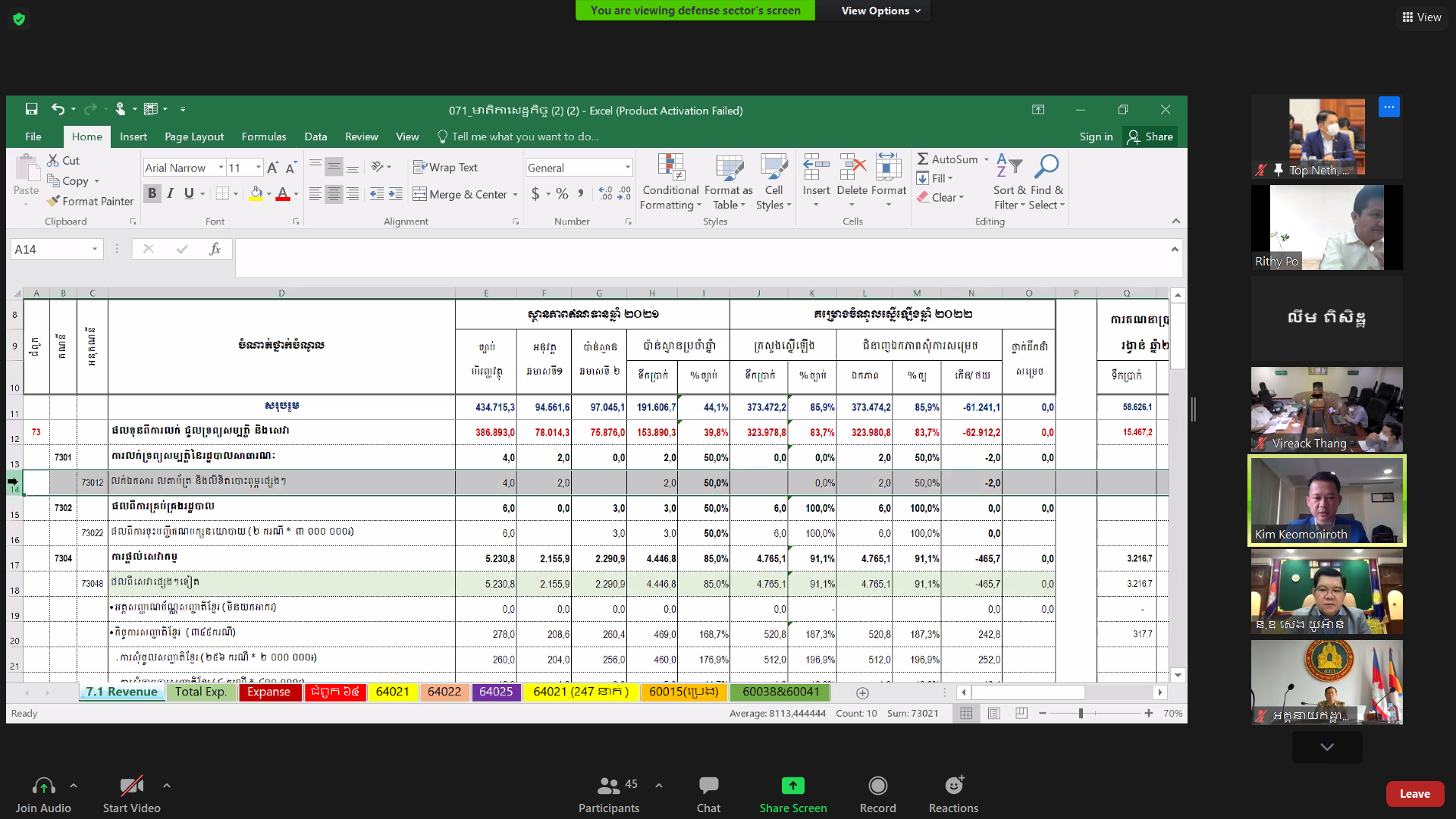1456x819 pixels.
Task: Add a new sheet with plus icon
Action: [862, 692]
